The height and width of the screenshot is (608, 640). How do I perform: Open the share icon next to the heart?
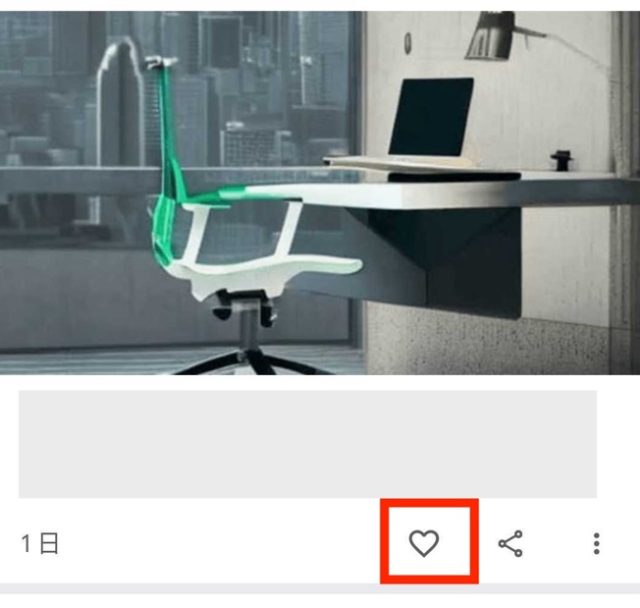tap(510, 544)
